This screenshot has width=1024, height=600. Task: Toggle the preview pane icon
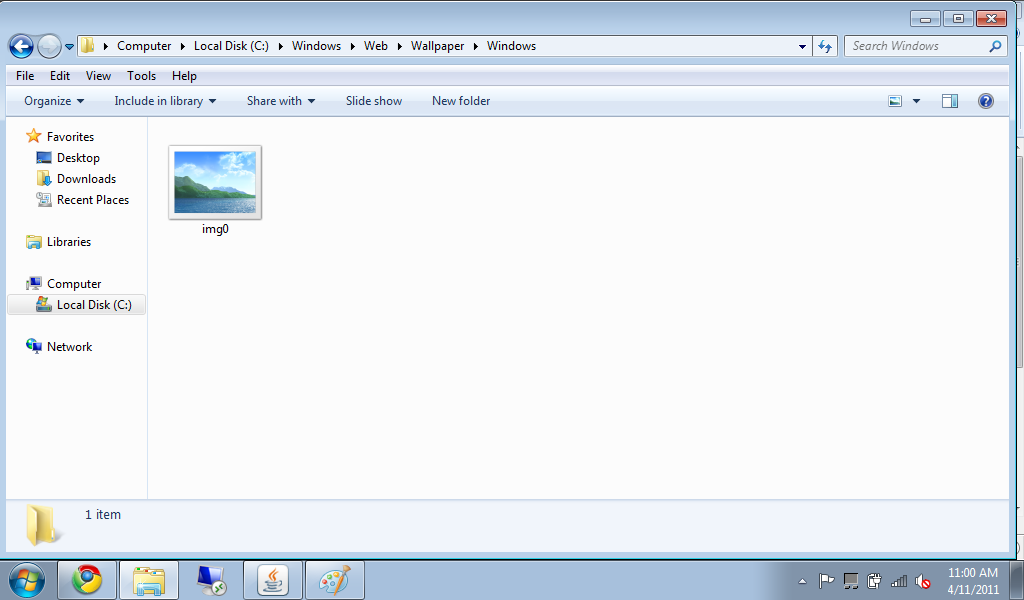pos(950,101)
